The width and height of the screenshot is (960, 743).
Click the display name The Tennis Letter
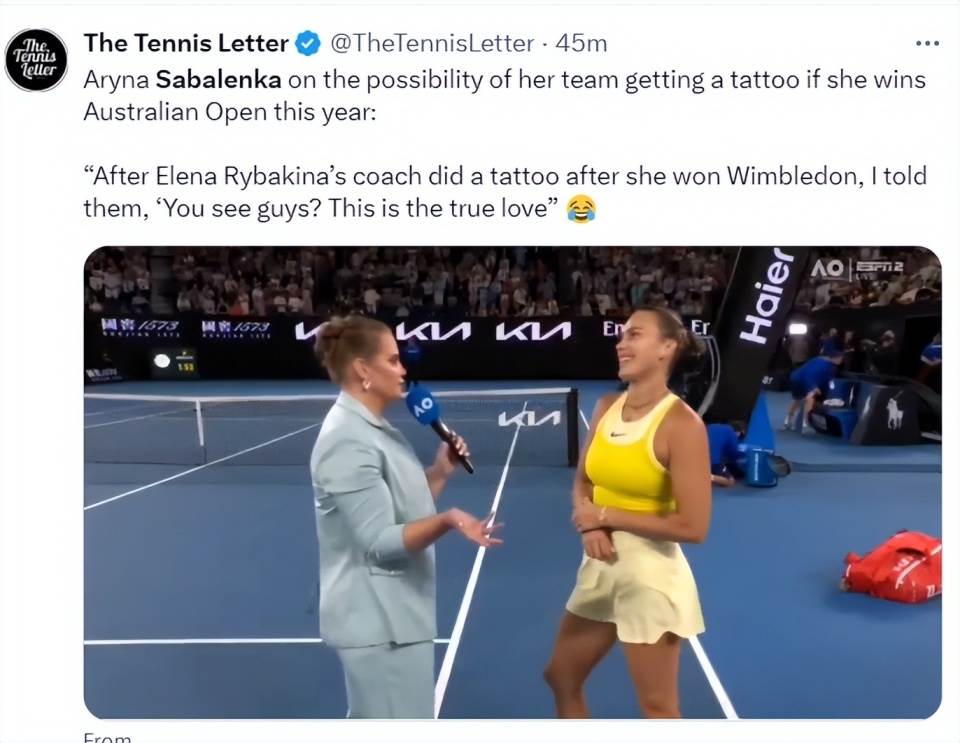click(186, 43)
